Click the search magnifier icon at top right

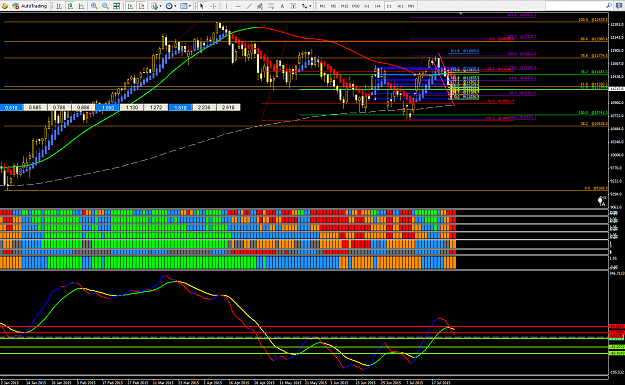(x=609, y=6)
